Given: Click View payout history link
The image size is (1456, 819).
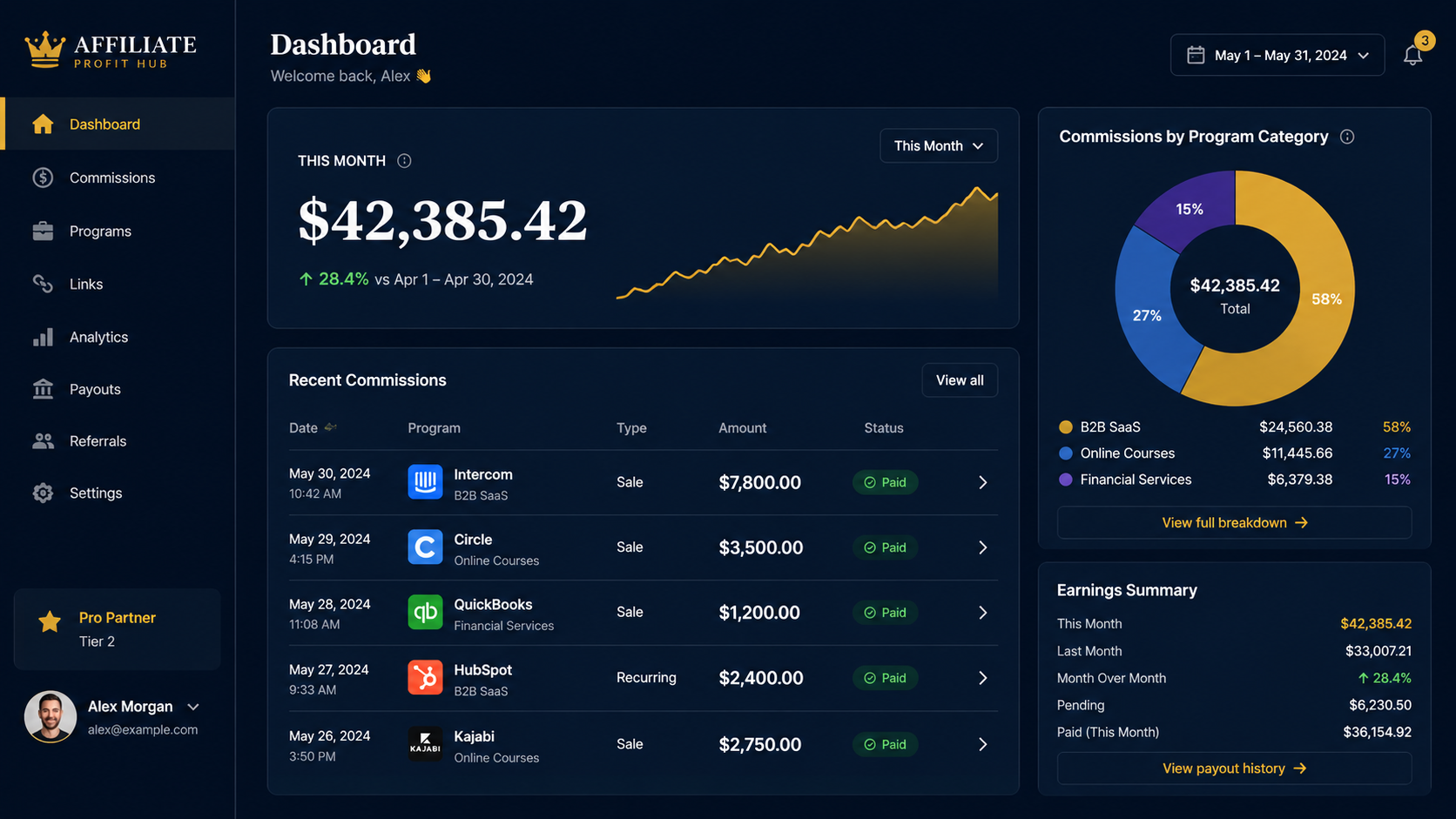Looking at the screenshot, I should [x=1234, y=769].
